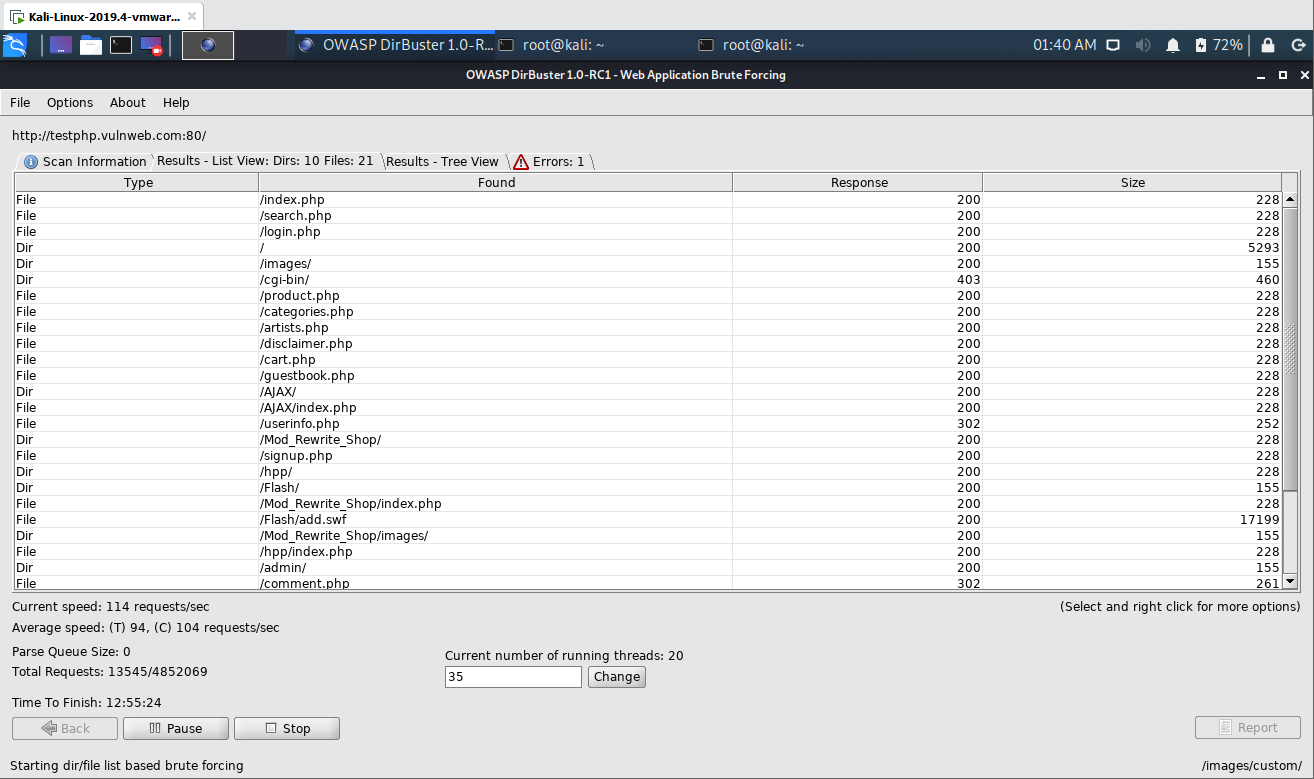Click the battery 72% indicator
Image resolution: width=1314 pixels, height=779 pixels.
pos(1218,45)
